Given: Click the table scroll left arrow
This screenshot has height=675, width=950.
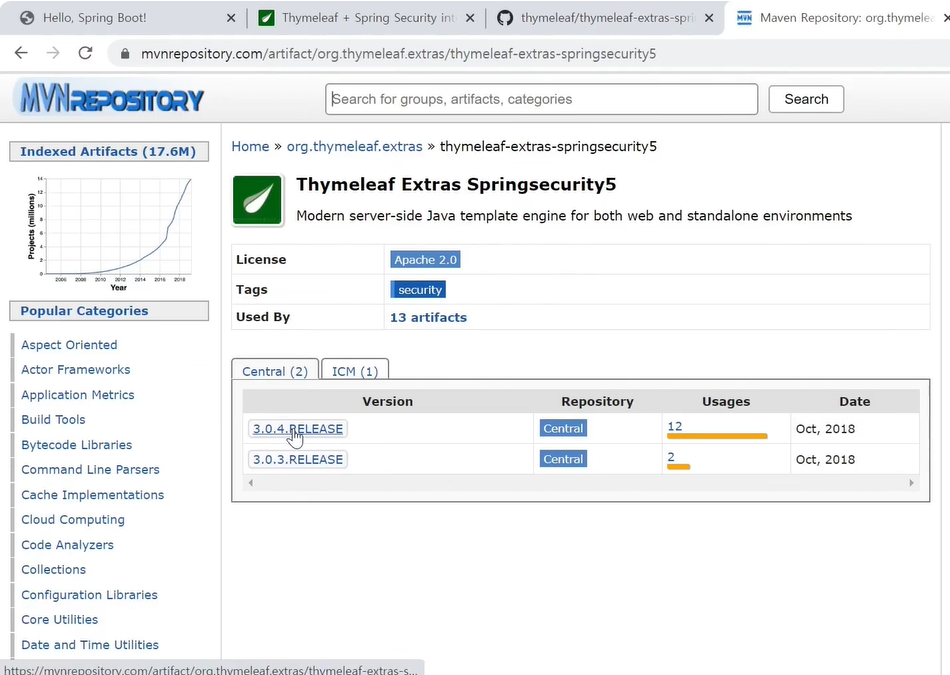Looking at the screenshot, I should [251, 483].
